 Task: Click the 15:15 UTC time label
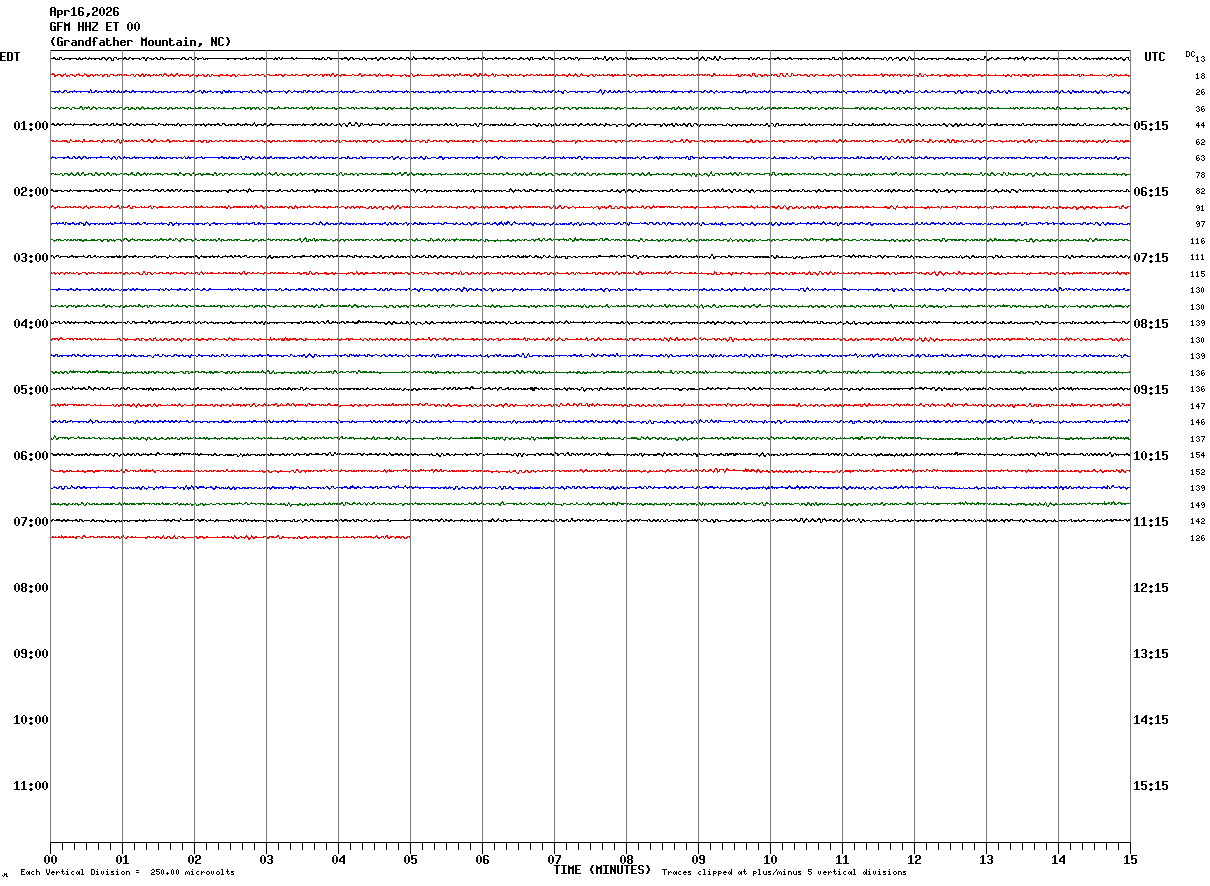tap(1150, 786)
